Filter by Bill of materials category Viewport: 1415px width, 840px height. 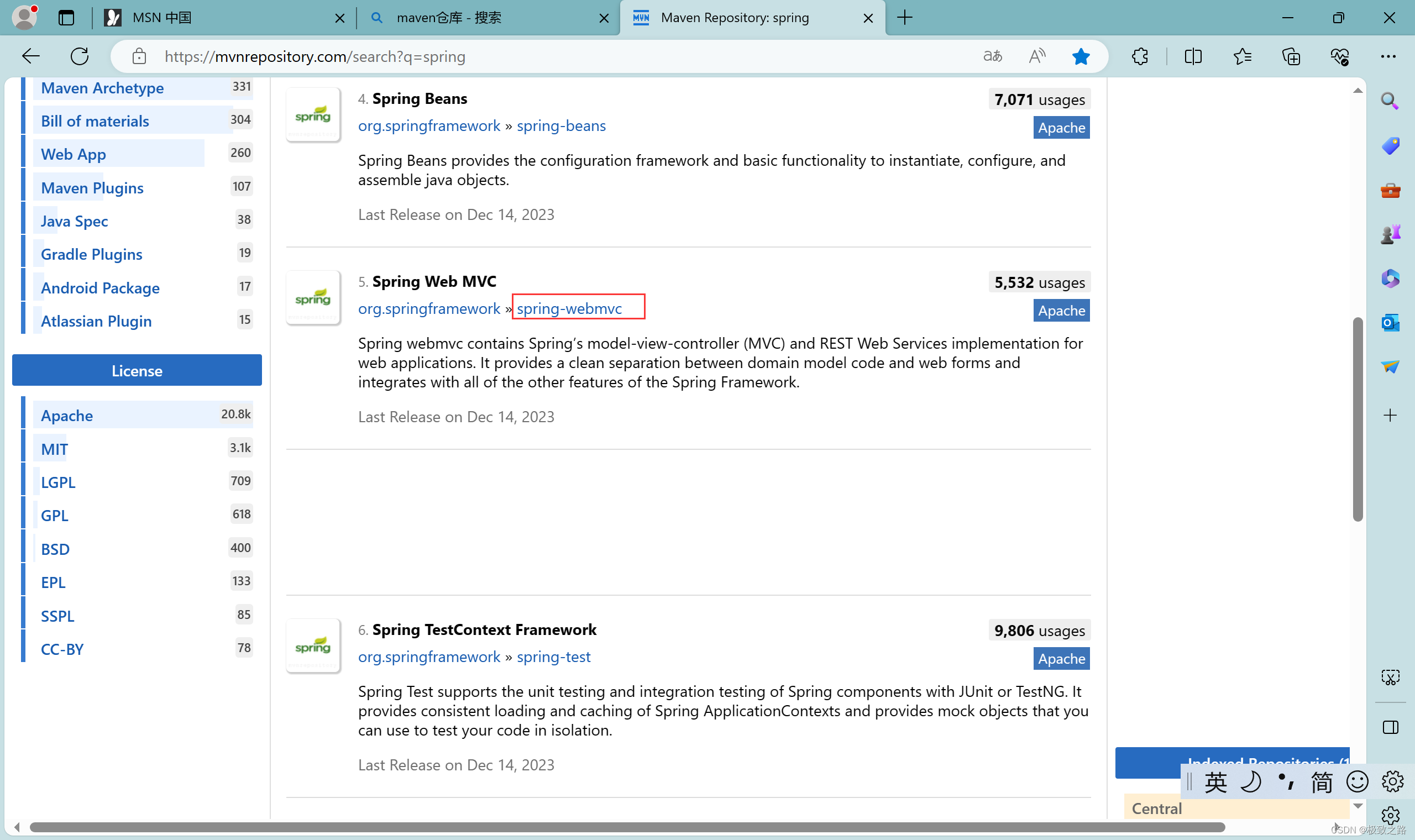point(95,121)
